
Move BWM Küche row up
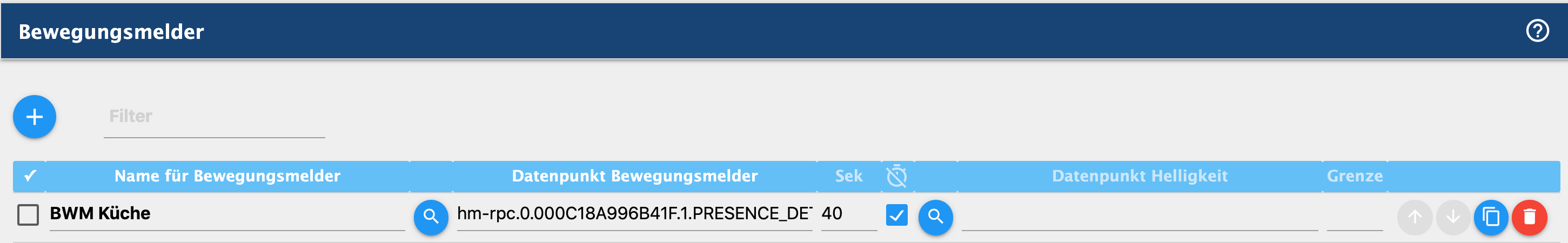pyautogui.click(x=1415, y=217)
